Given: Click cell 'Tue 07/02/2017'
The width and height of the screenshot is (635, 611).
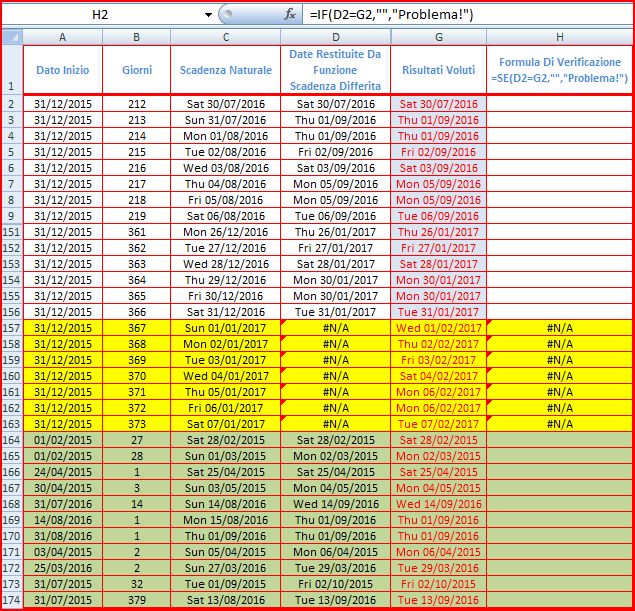Looking at the screenshot, I should point(439,424).
